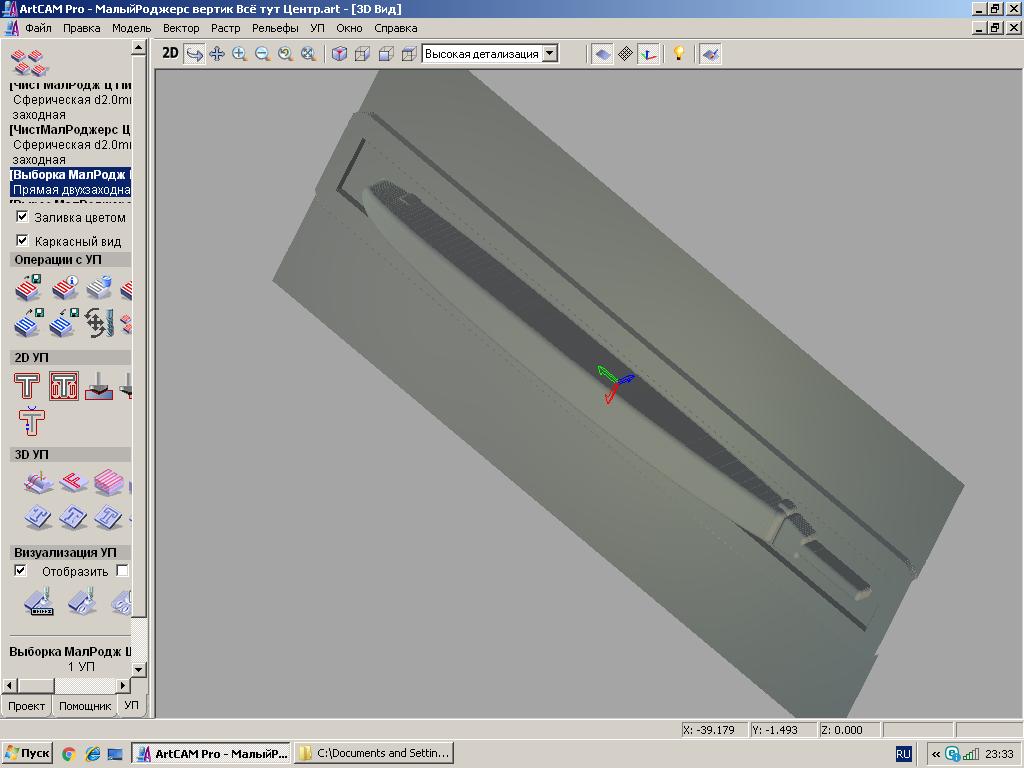
Task: Click the origin axes display icon
Action: pyautogui.click(x=650, y=54)
